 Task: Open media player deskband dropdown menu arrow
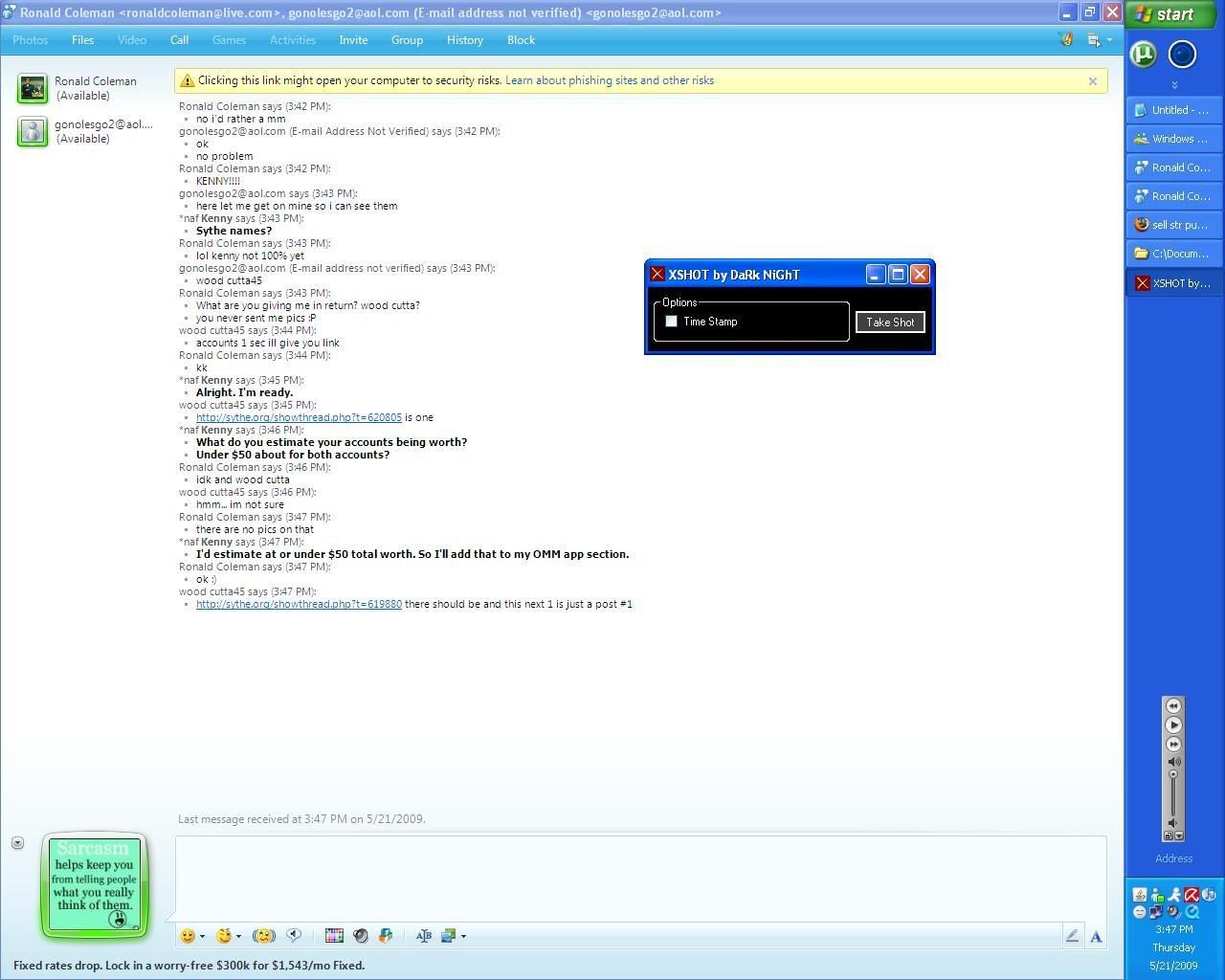tap(1179, 835)
